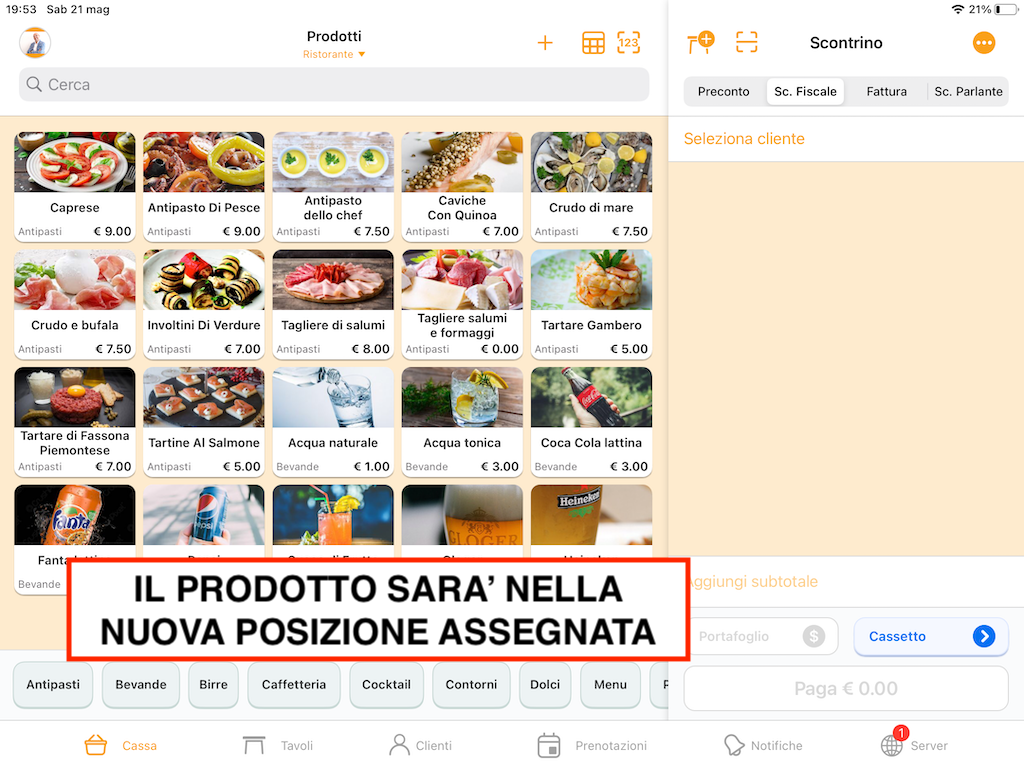Open the Tavoli table icon
The image size is (1024, 768).
click(253, 745)
